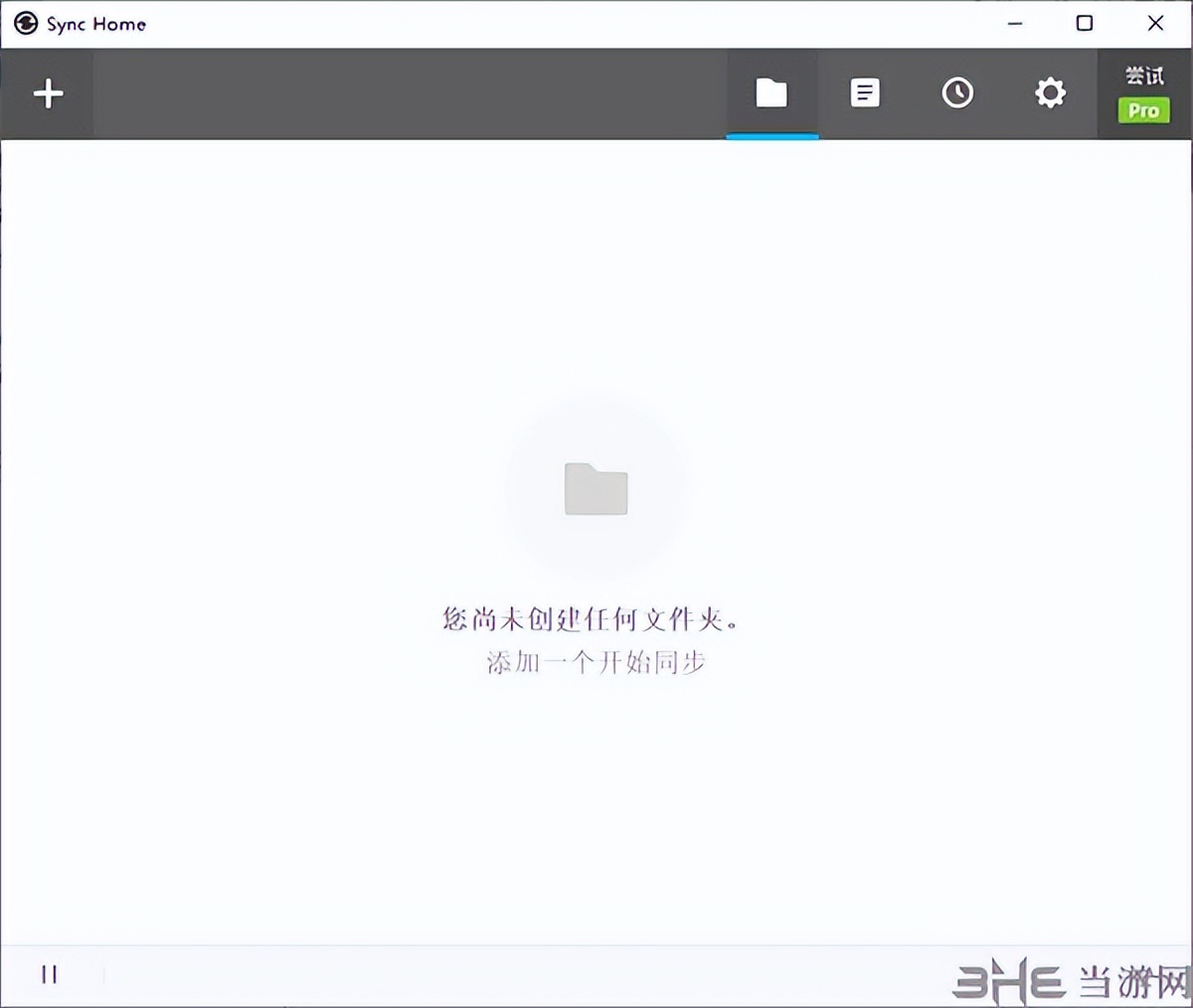Click the gray empty-state folder illustration

(595, 489)
